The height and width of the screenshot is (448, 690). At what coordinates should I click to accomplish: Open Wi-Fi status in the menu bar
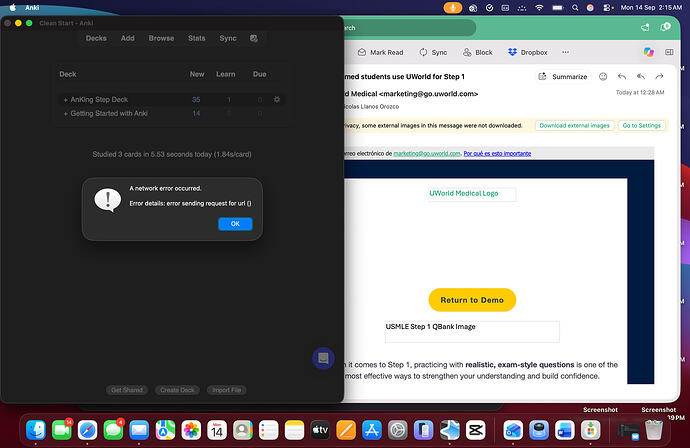tap(539, 7)
